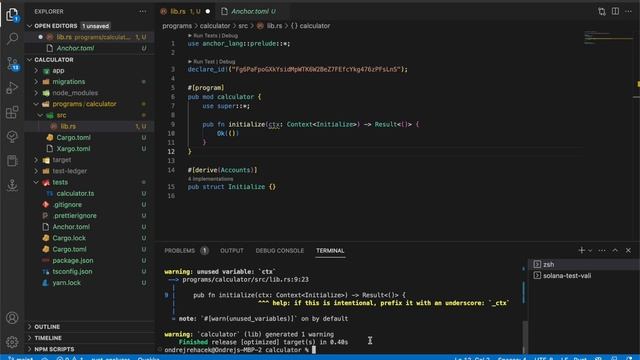Click the 4 implementations code lens
The height and width of the screenshot is (360, 640).
(210, 179)
